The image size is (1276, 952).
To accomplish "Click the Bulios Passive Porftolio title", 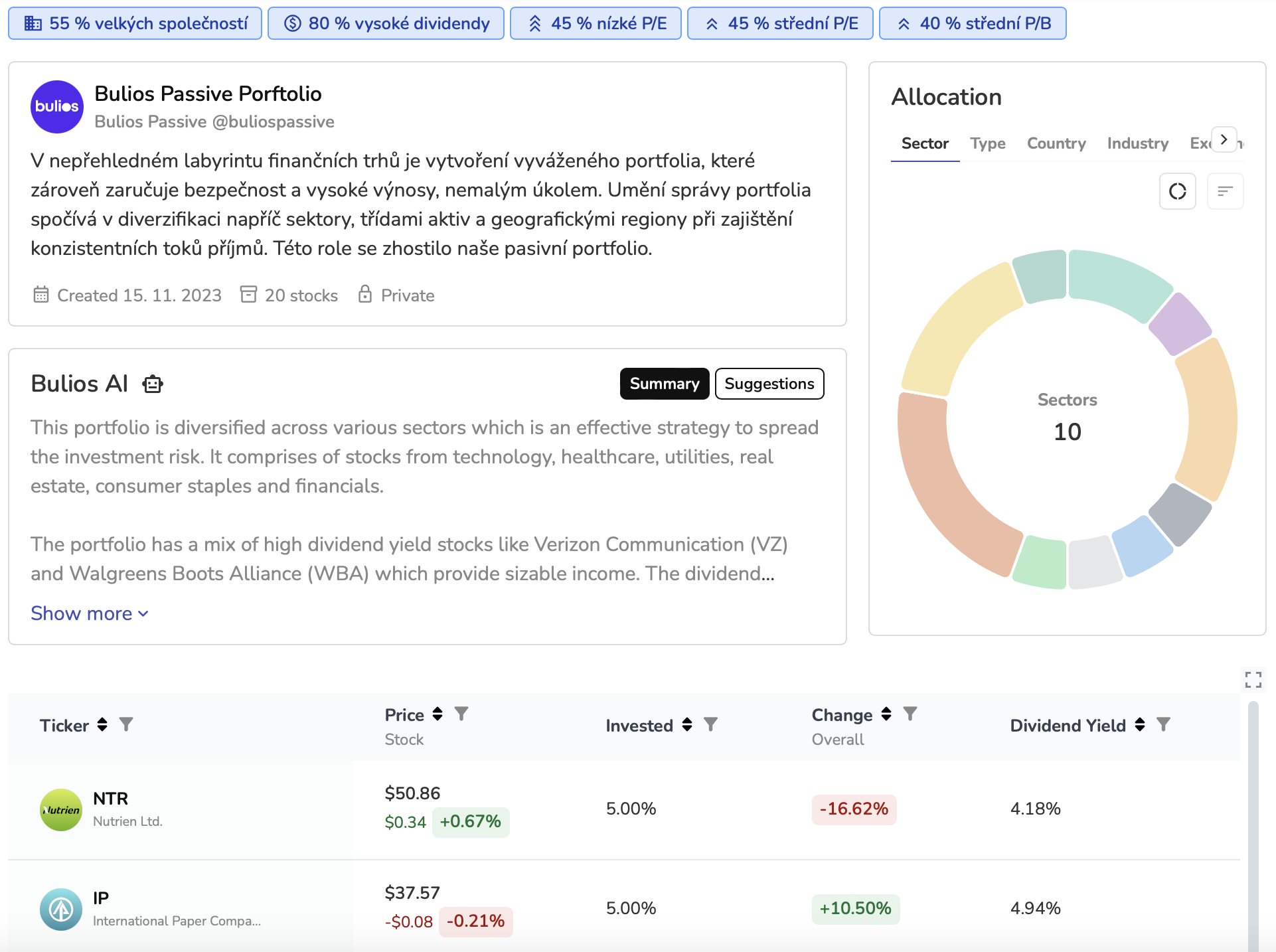I will click(208, 94).
